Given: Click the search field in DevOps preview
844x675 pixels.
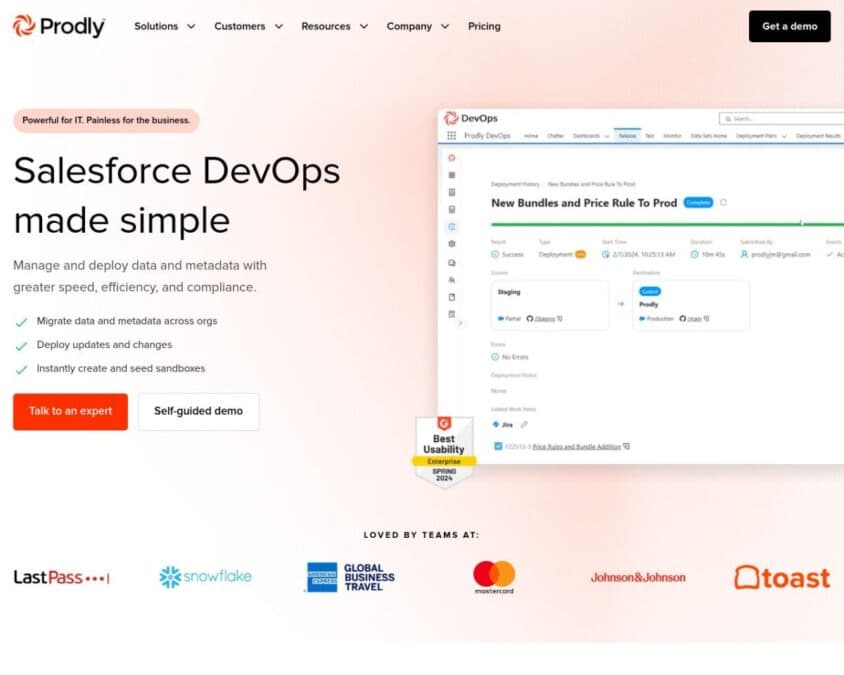Looking at the screenshot, I should tap(782, 118).
